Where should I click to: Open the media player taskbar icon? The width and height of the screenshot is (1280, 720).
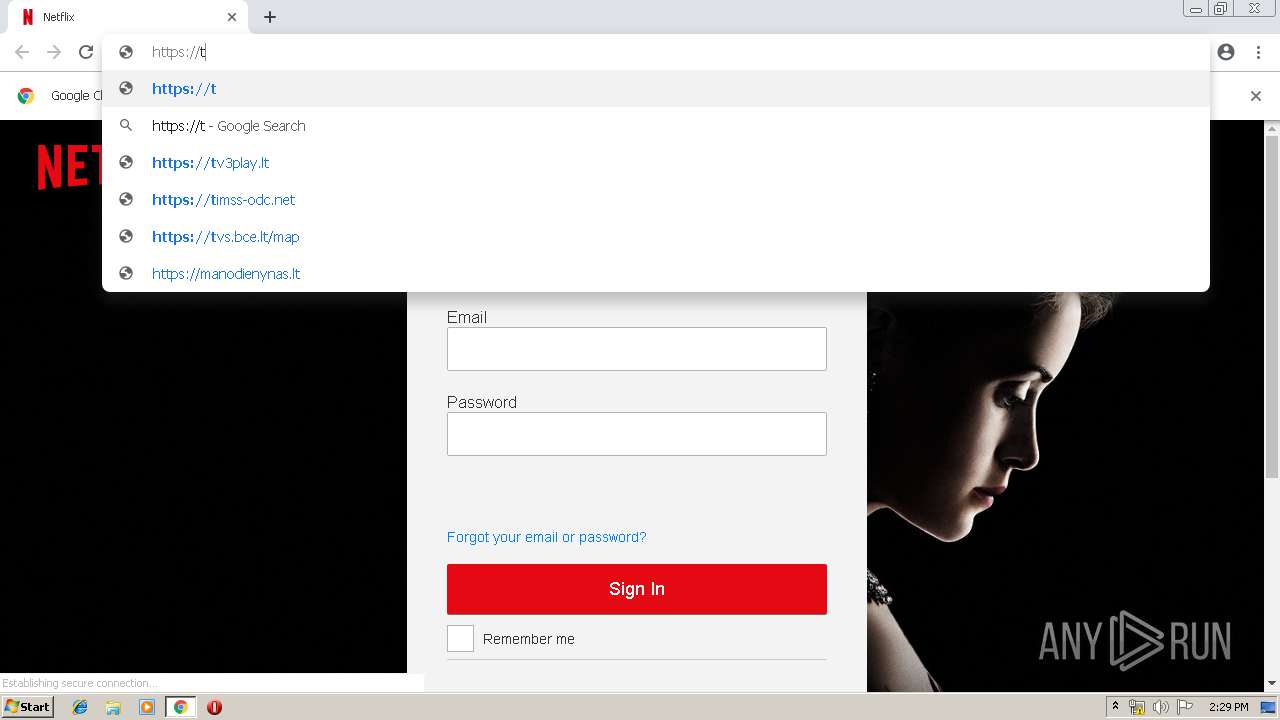147,707
